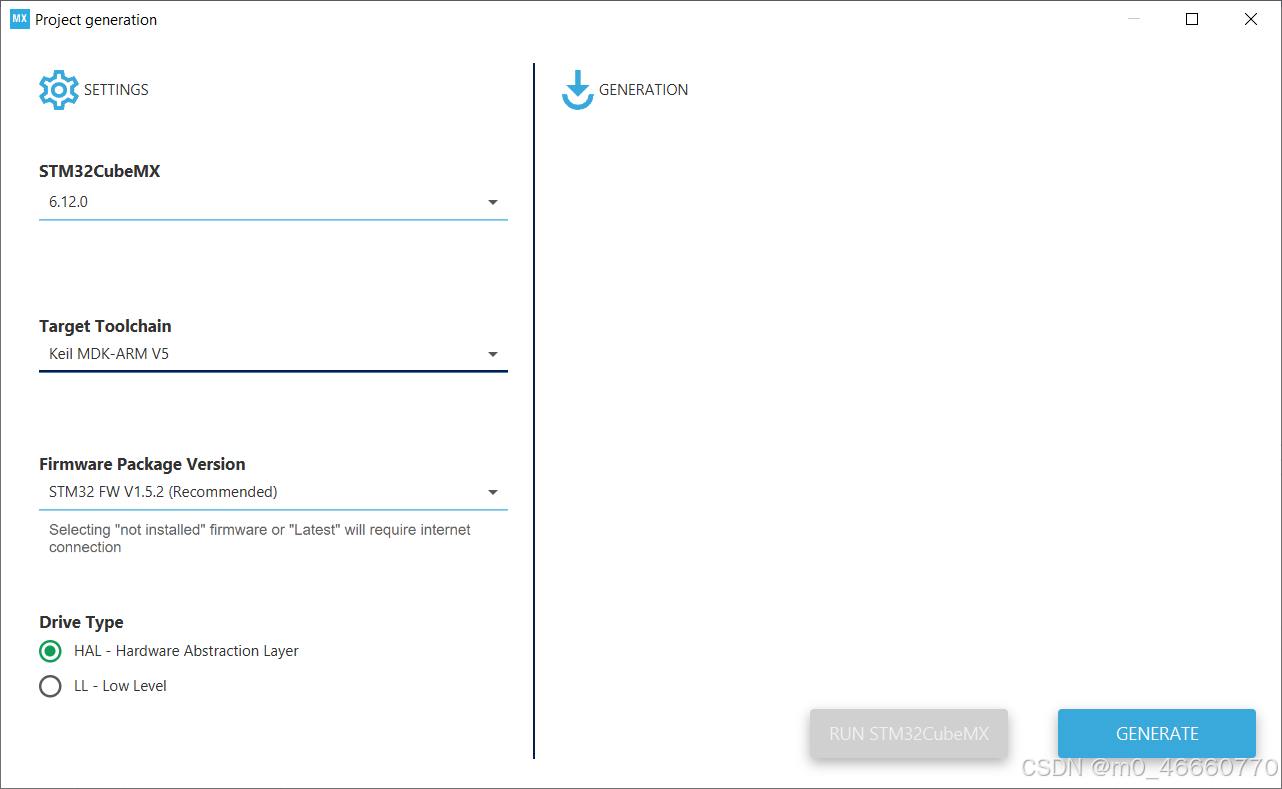This screenshot has width=1282, height=789.
Task: Open Firmware Package Version dropdown arrow
Action: [493, 492]
